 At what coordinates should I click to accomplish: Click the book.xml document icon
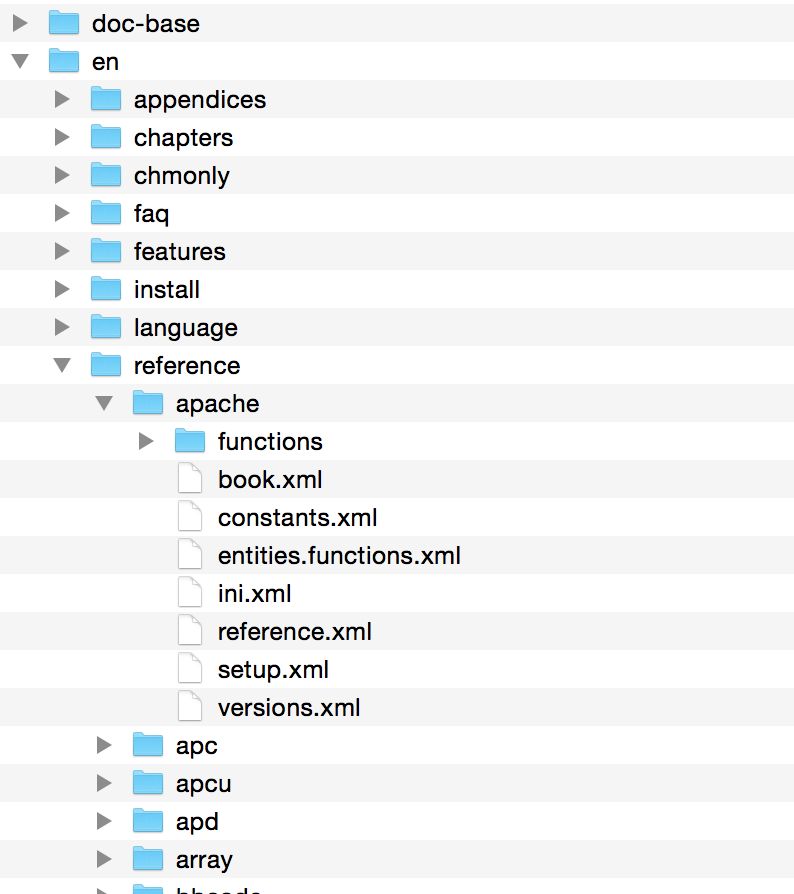(x=190, y=479)
